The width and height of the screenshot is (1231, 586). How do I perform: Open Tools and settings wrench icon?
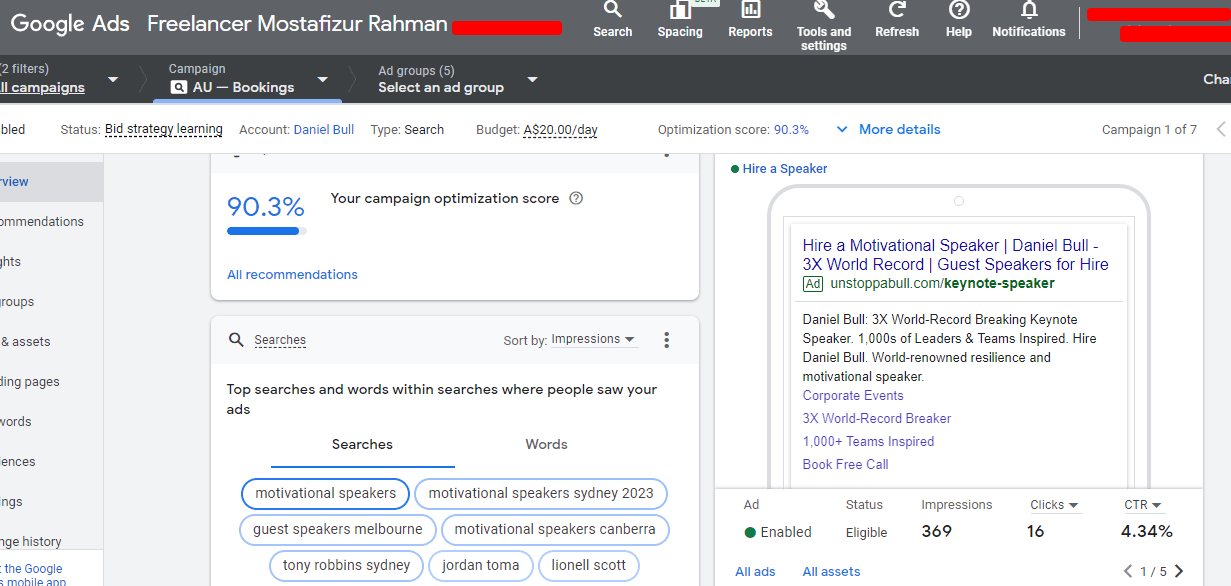[x=824, y=11]
